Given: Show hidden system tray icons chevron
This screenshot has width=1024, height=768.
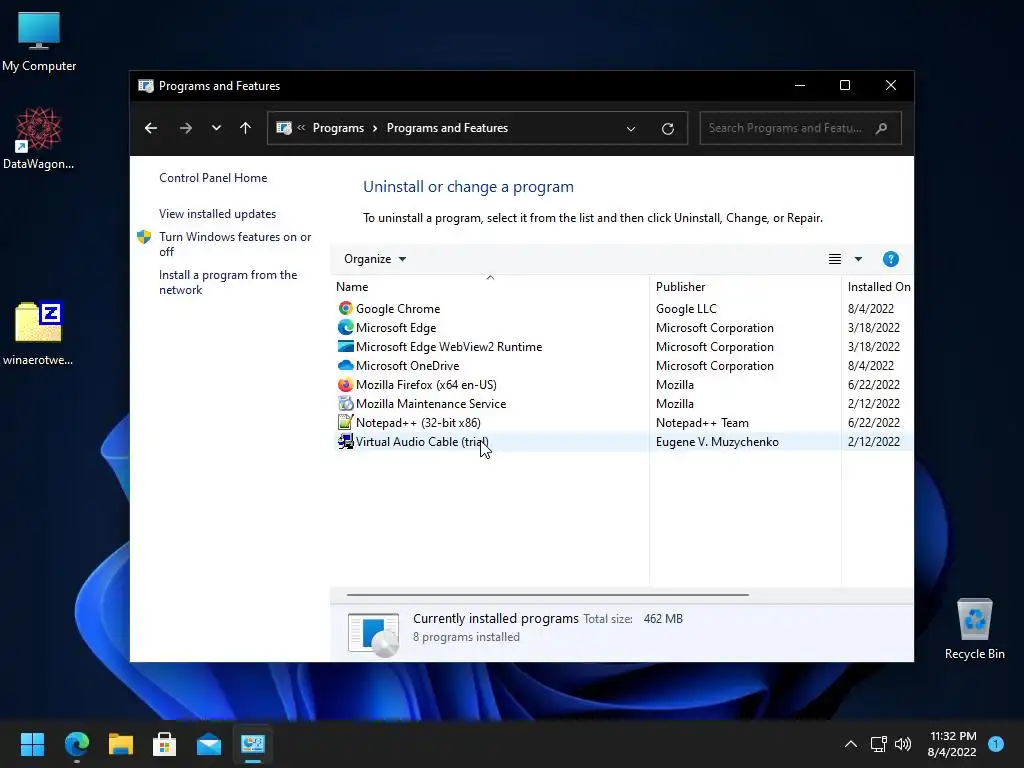Looking at the screenshot, I should (851, 744).
